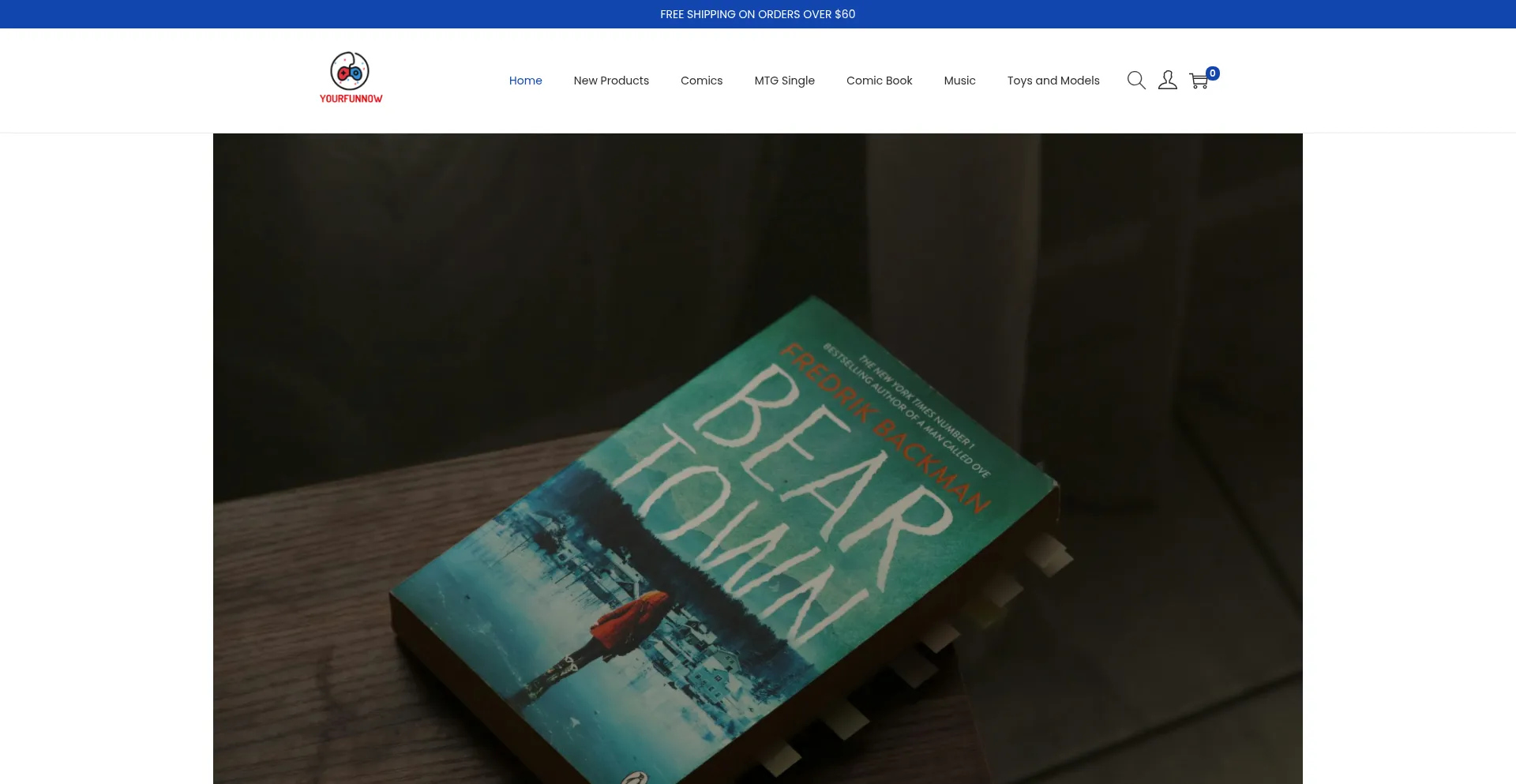Click the sticky tabs on the book's edge
The height and width of the screenshot is (784, 1516).
tap(1003, 592)
